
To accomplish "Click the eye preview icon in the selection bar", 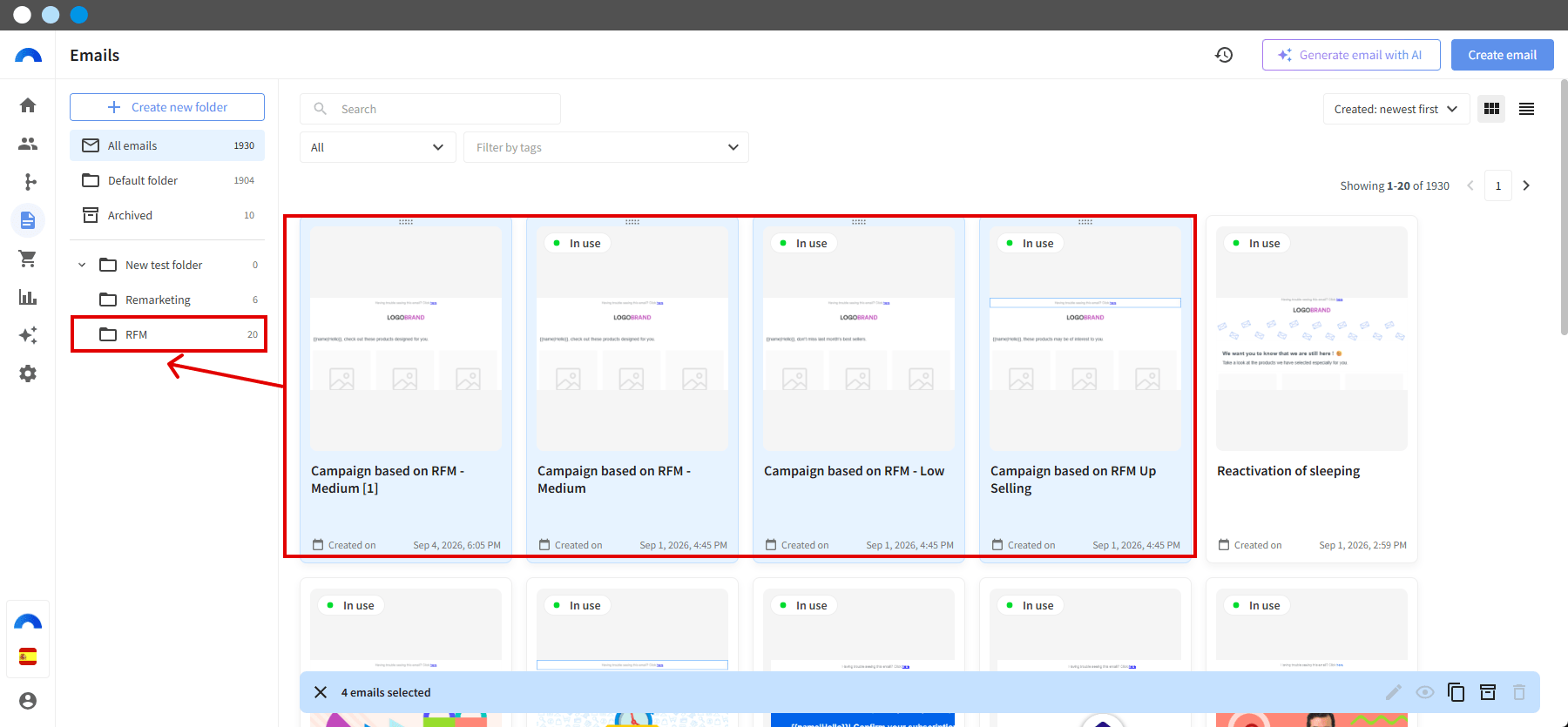I will (x=1425, y=692).
